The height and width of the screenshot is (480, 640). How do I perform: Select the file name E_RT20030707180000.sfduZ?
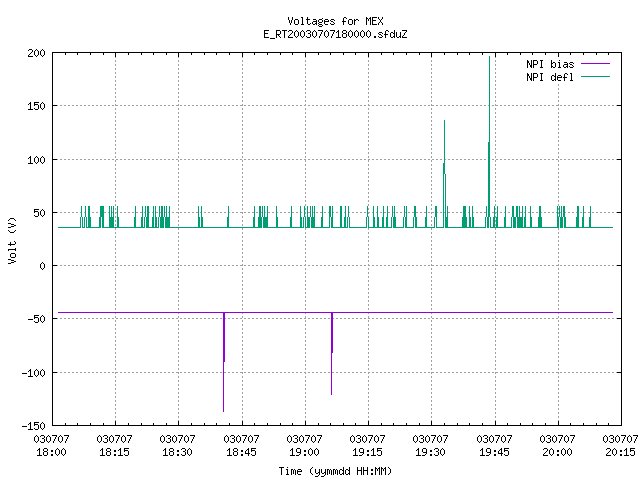(335, 34)
